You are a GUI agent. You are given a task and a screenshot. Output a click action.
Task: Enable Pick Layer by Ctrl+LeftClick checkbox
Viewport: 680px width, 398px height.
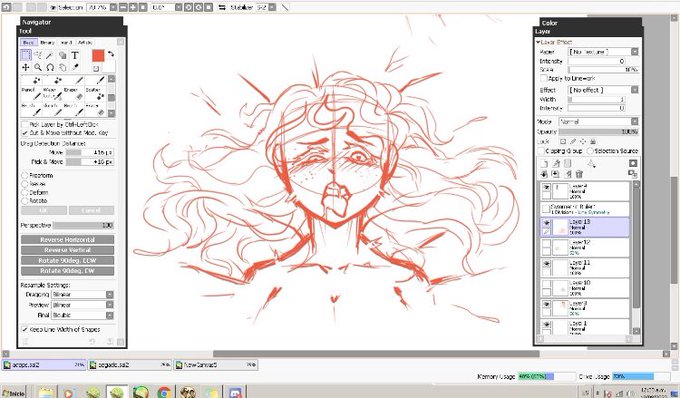coord(25,124)
